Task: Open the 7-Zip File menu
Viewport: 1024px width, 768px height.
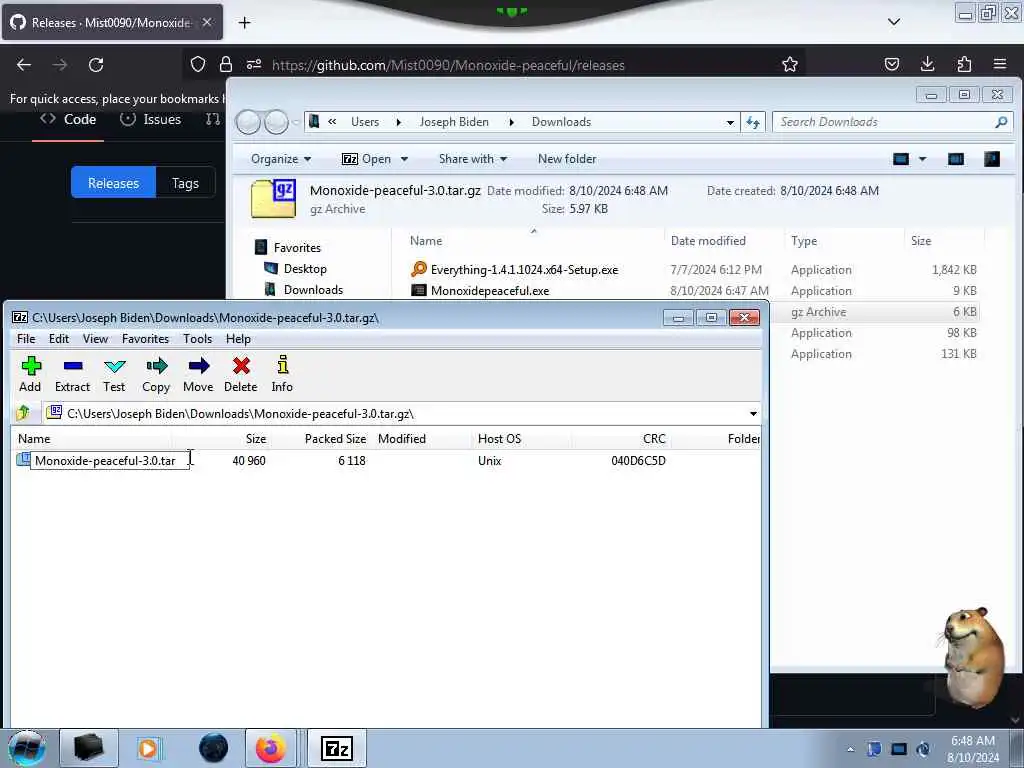Action: (26, 338)
